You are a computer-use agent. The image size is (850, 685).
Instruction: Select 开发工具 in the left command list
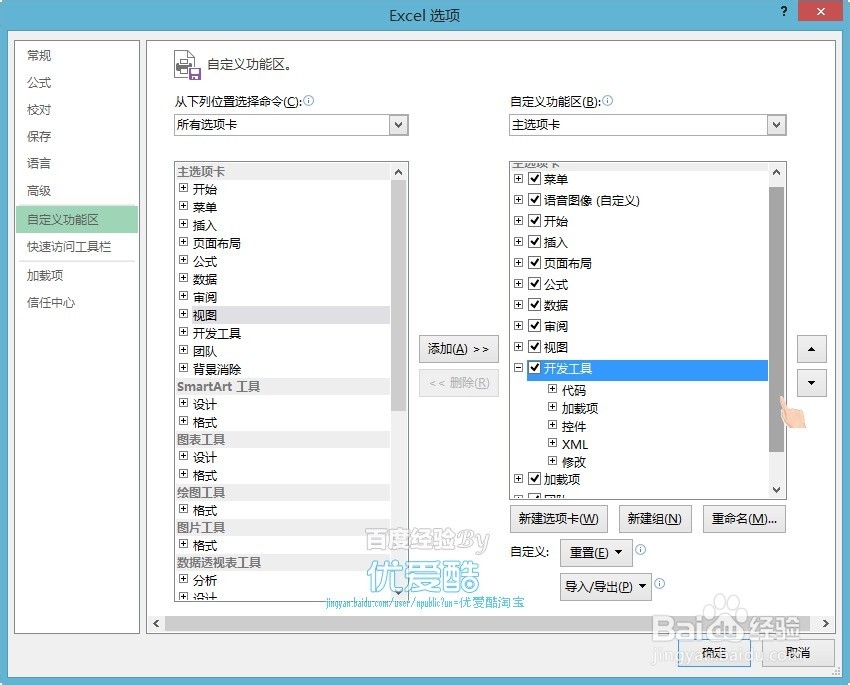217,333
